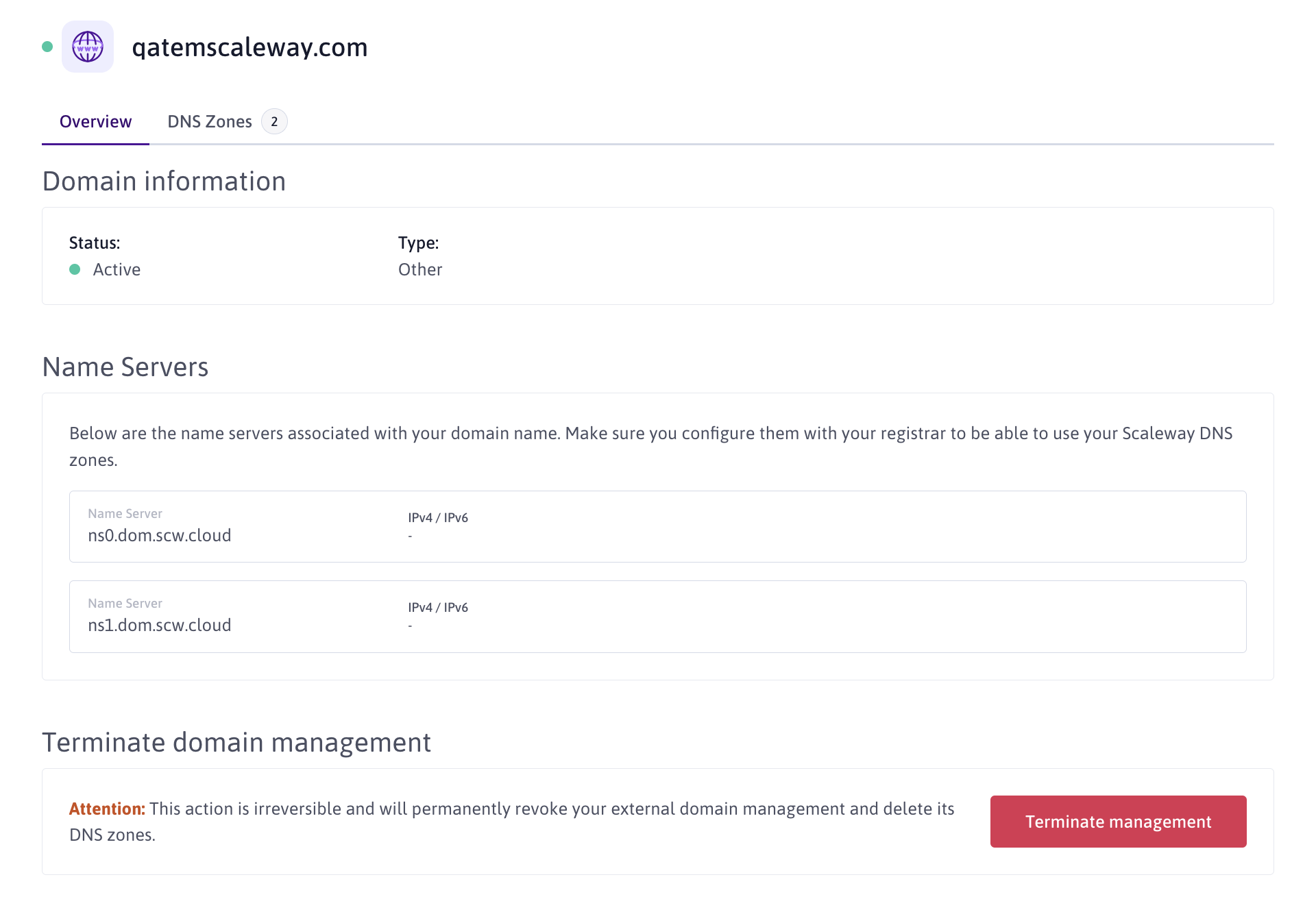Click the Active status label

pyautogui.click(x=117, y=269)
